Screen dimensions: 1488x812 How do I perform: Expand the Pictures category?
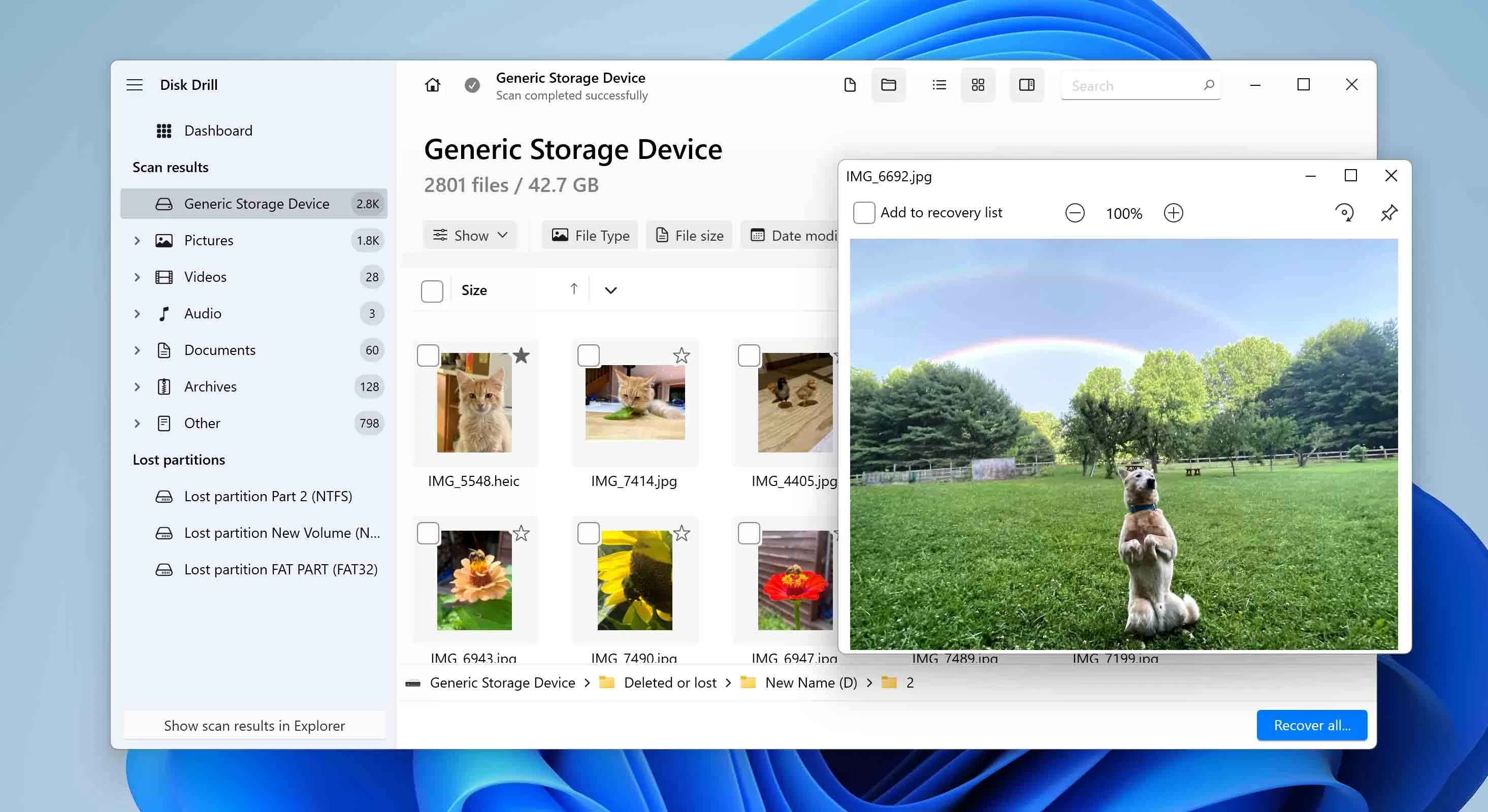click(137, 240)
